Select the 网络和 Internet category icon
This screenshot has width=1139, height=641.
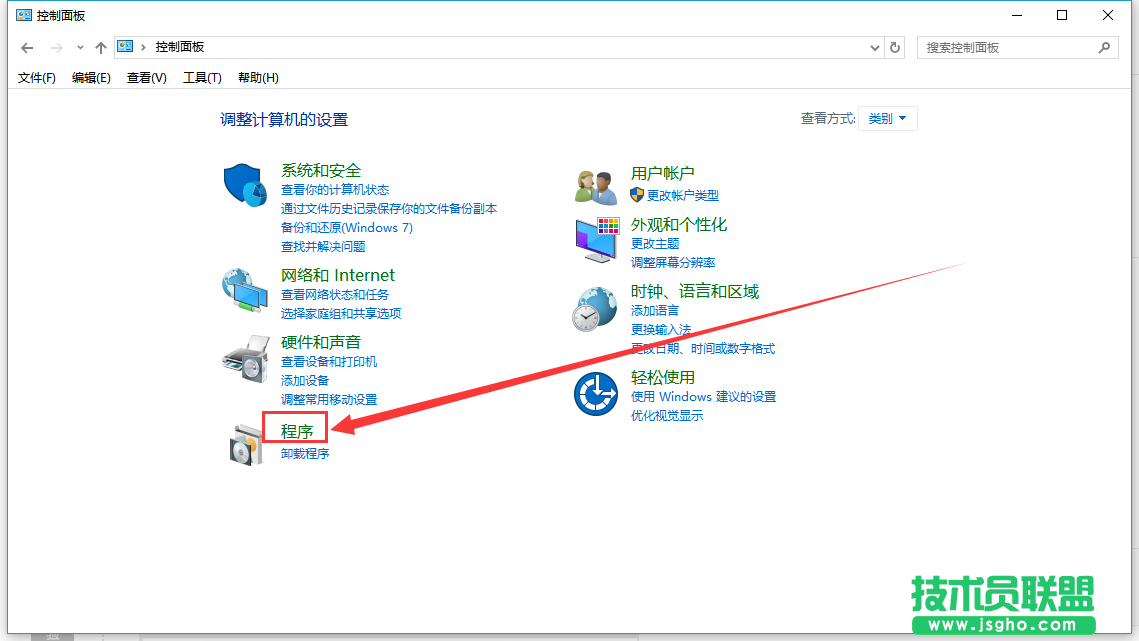point(245,290)
